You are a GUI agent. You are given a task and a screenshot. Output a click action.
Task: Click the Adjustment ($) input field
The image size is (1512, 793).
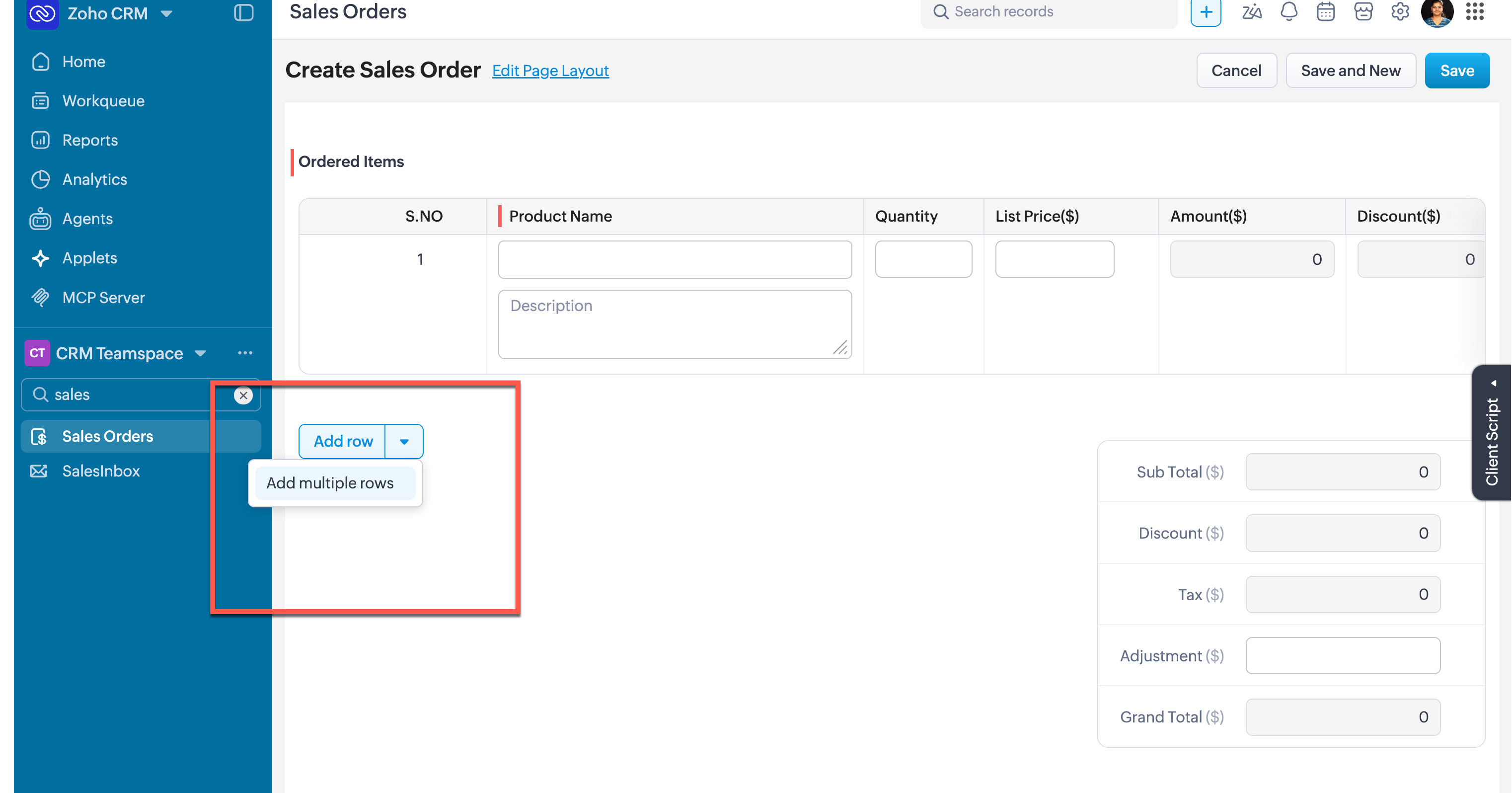[x=1342, y=656]
